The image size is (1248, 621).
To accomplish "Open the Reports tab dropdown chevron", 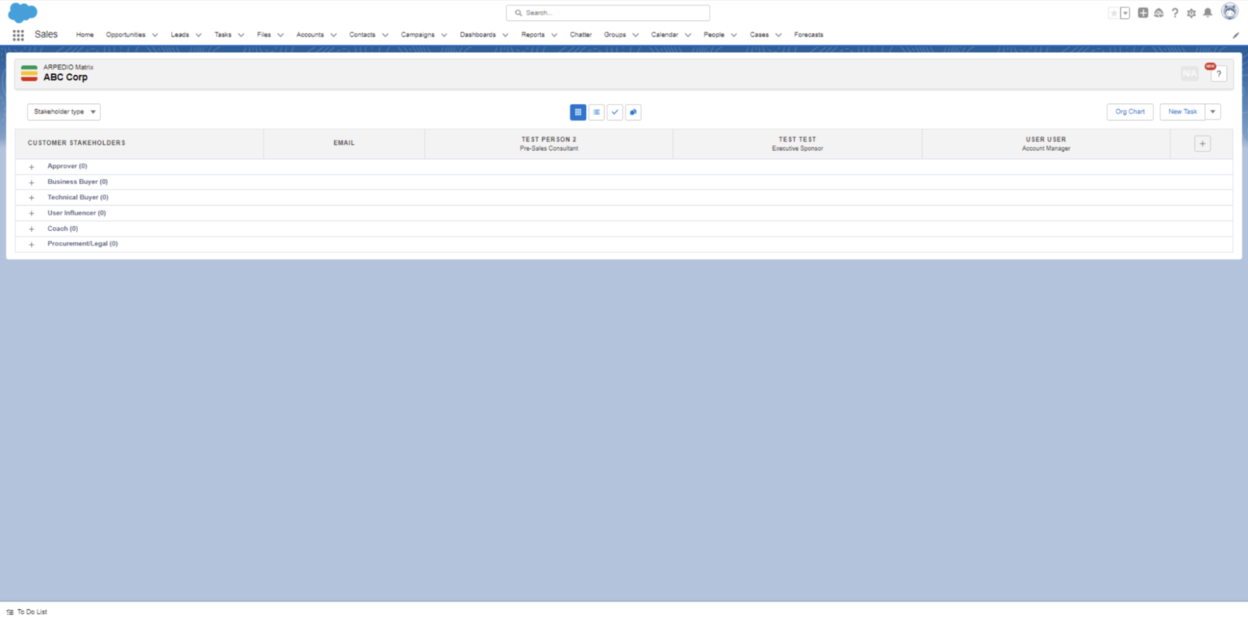I will coord(554,35).
